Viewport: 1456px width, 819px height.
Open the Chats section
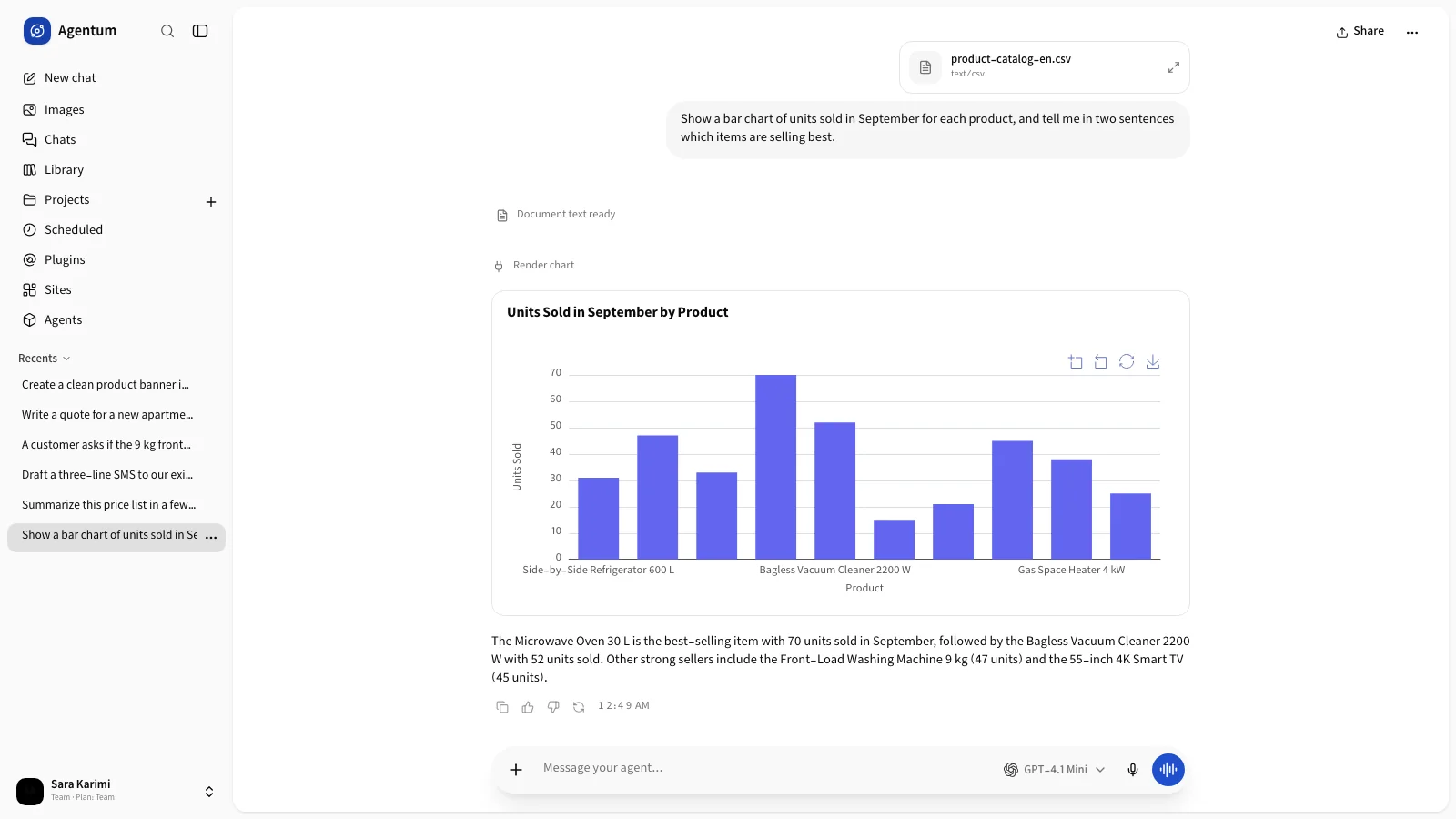click(x=116, y=139)
